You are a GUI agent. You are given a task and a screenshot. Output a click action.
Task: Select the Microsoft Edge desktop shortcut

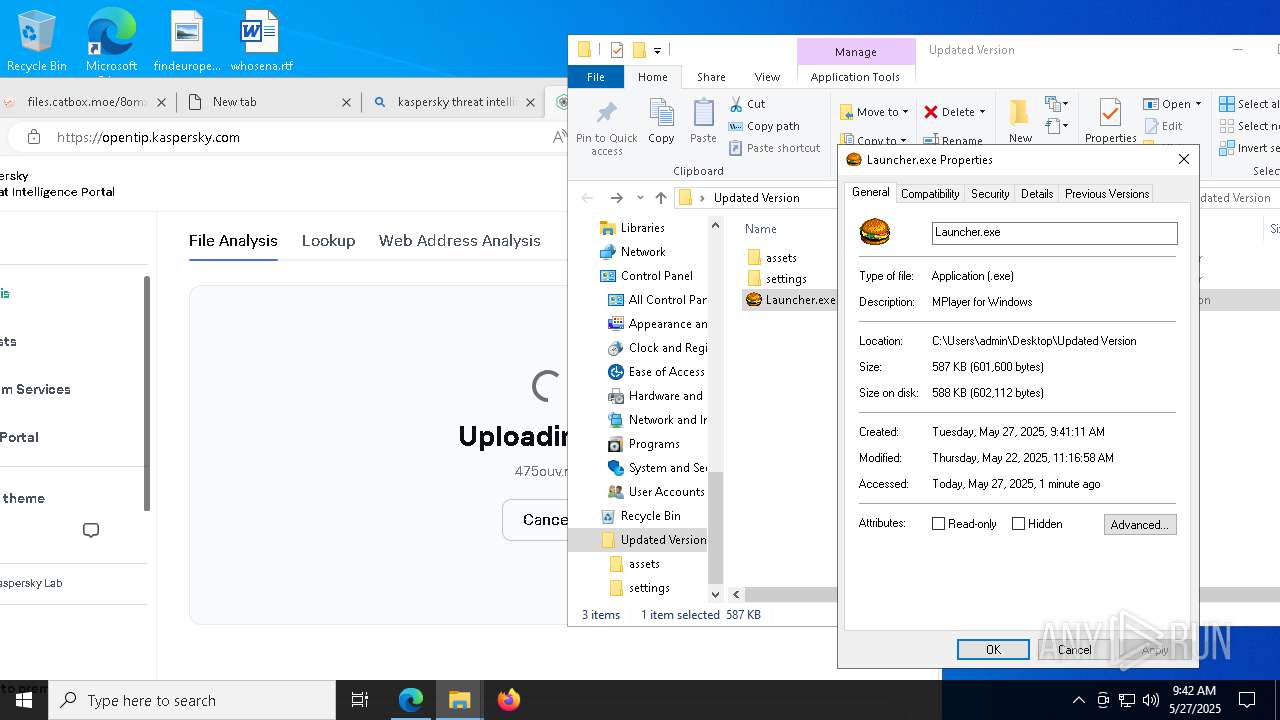pos(111,41)
